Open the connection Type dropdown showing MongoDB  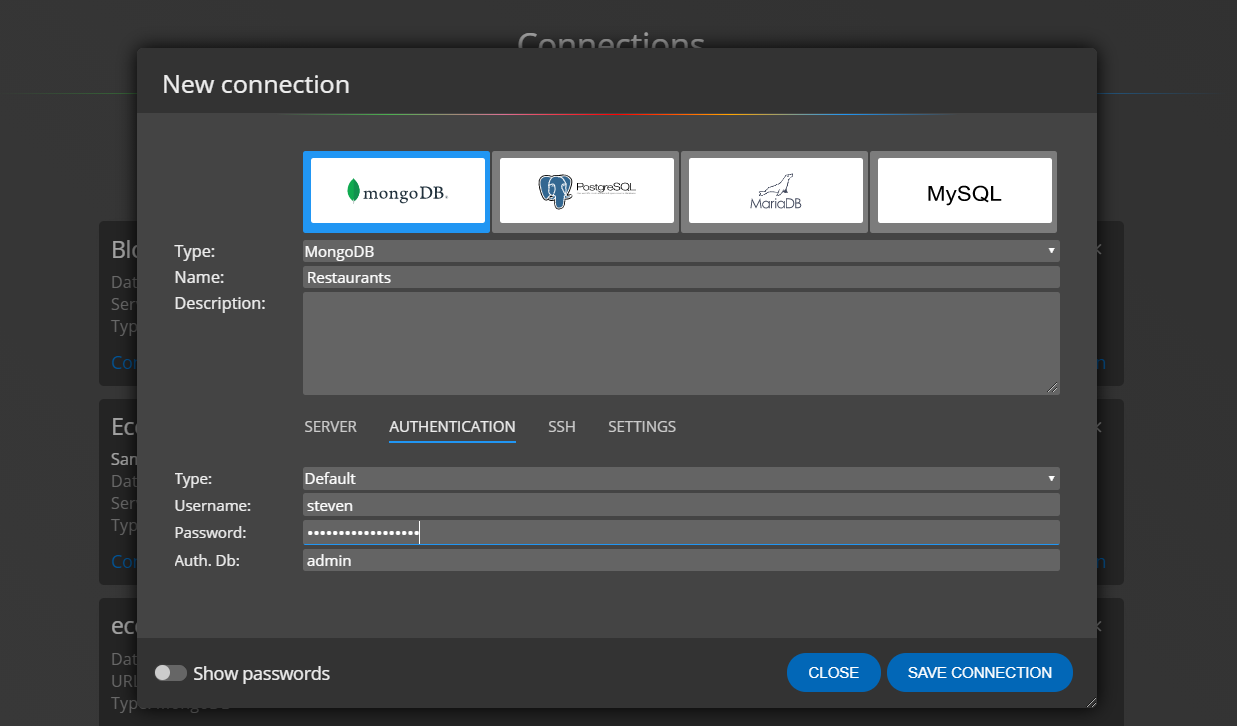coord(1050,251)
